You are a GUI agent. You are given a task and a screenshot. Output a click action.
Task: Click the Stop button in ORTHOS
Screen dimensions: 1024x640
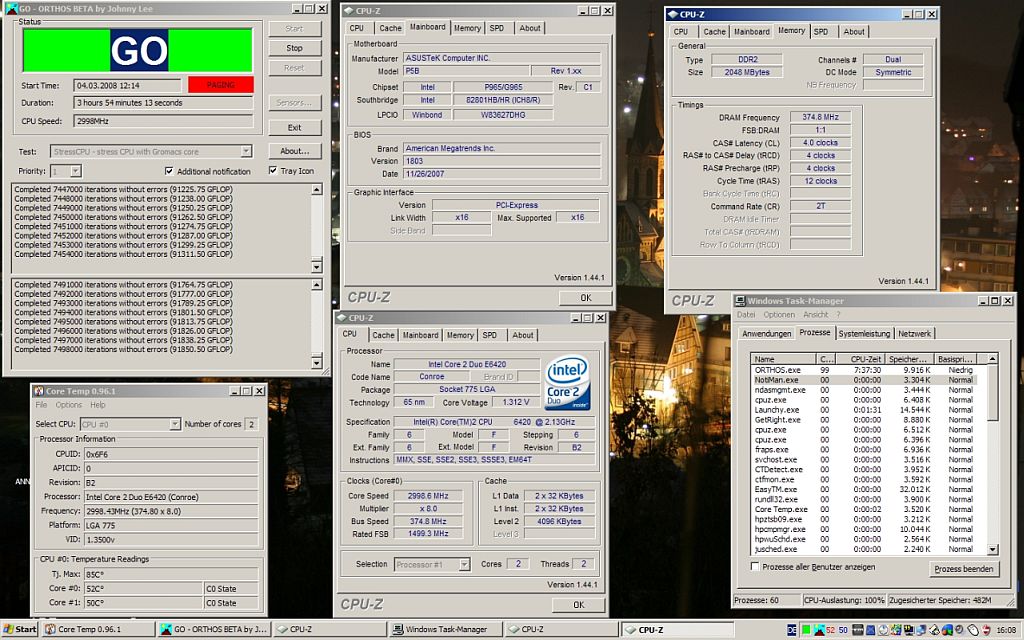(x=295, y=48)
